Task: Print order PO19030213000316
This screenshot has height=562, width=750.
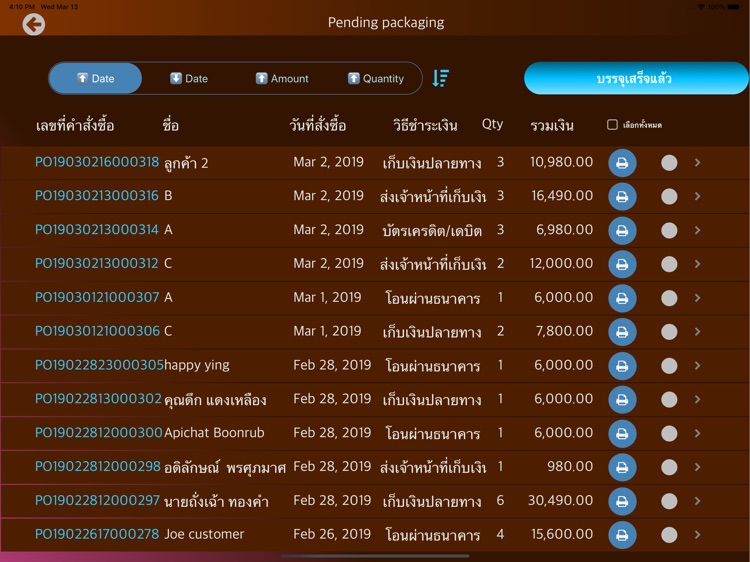Action: pos(622,197)
